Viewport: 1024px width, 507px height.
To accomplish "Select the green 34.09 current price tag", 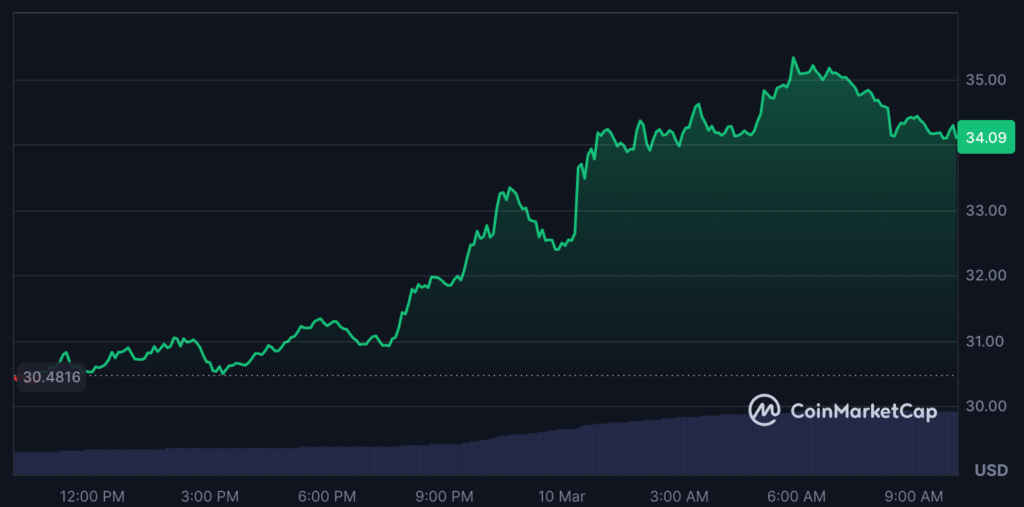I will (984, 140).
